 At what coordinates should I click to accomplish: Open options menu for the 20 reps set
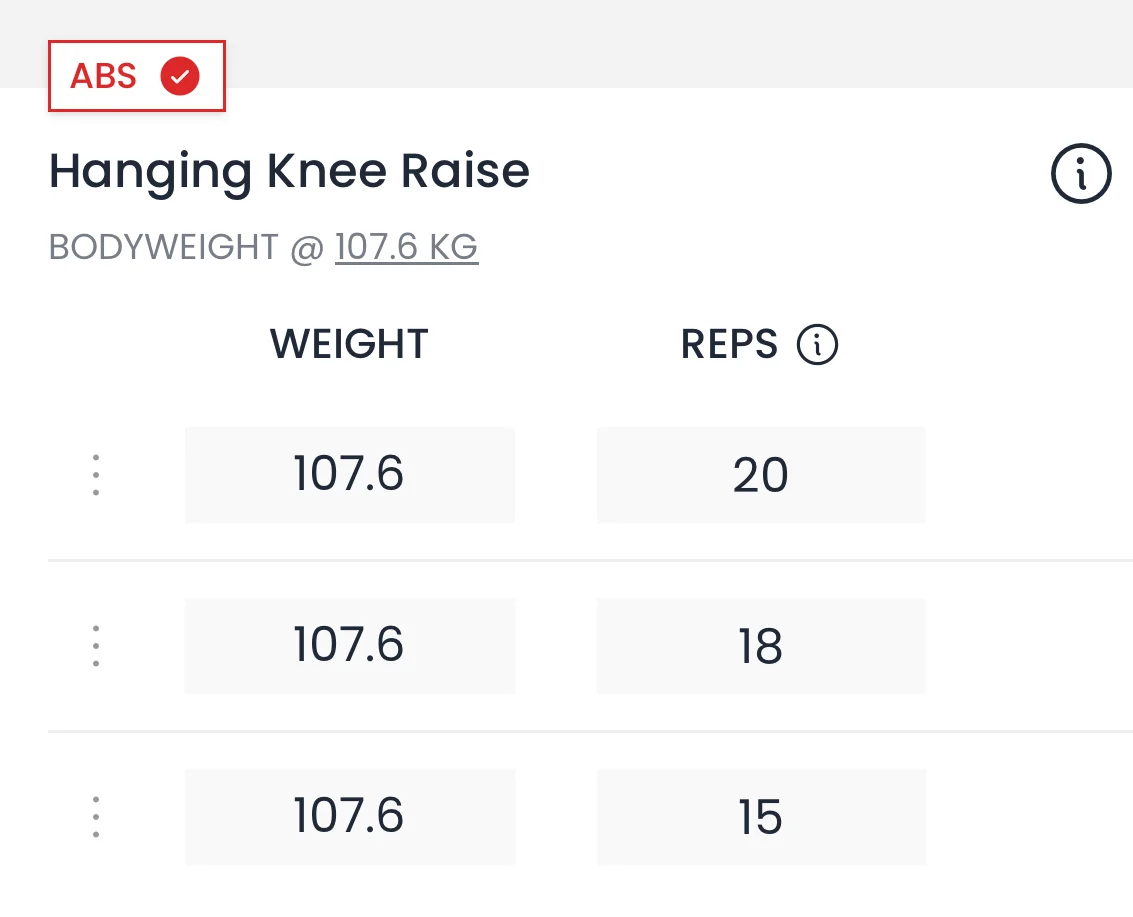coord(96,475)
